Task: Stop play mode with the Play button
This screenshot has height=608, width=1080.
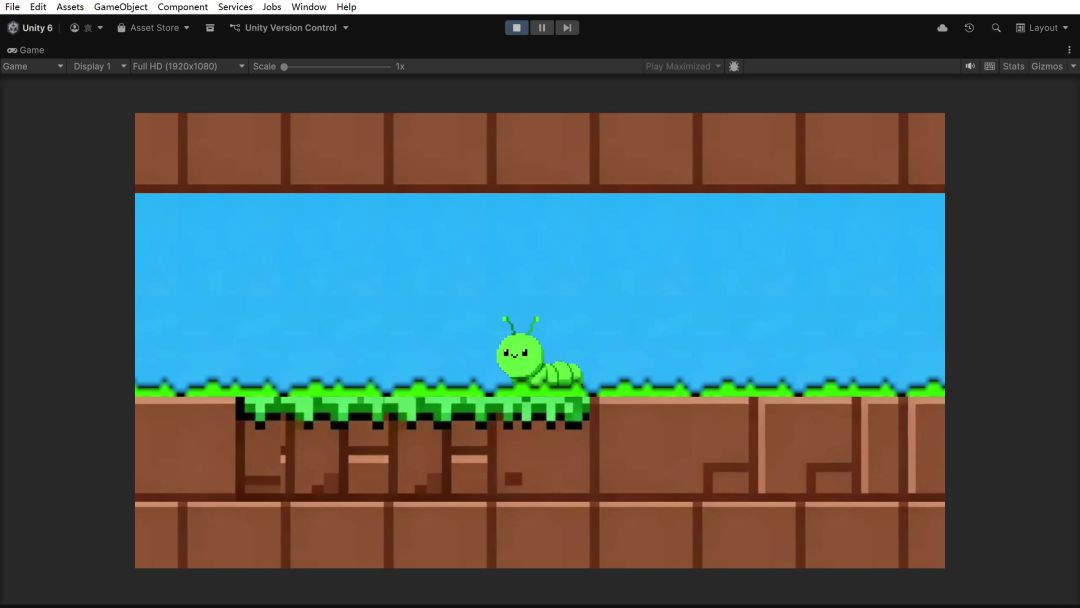Action: point(517,28)
